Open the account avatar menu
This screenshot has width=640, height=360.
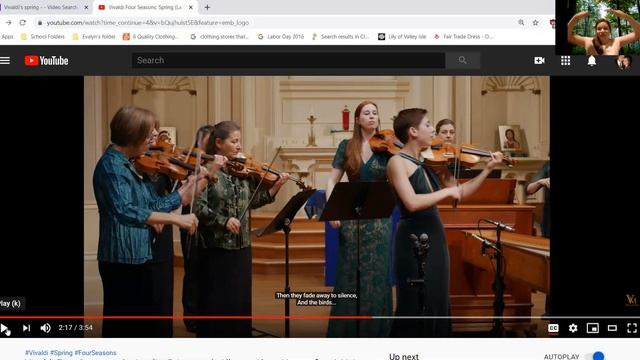pos(623,62)
